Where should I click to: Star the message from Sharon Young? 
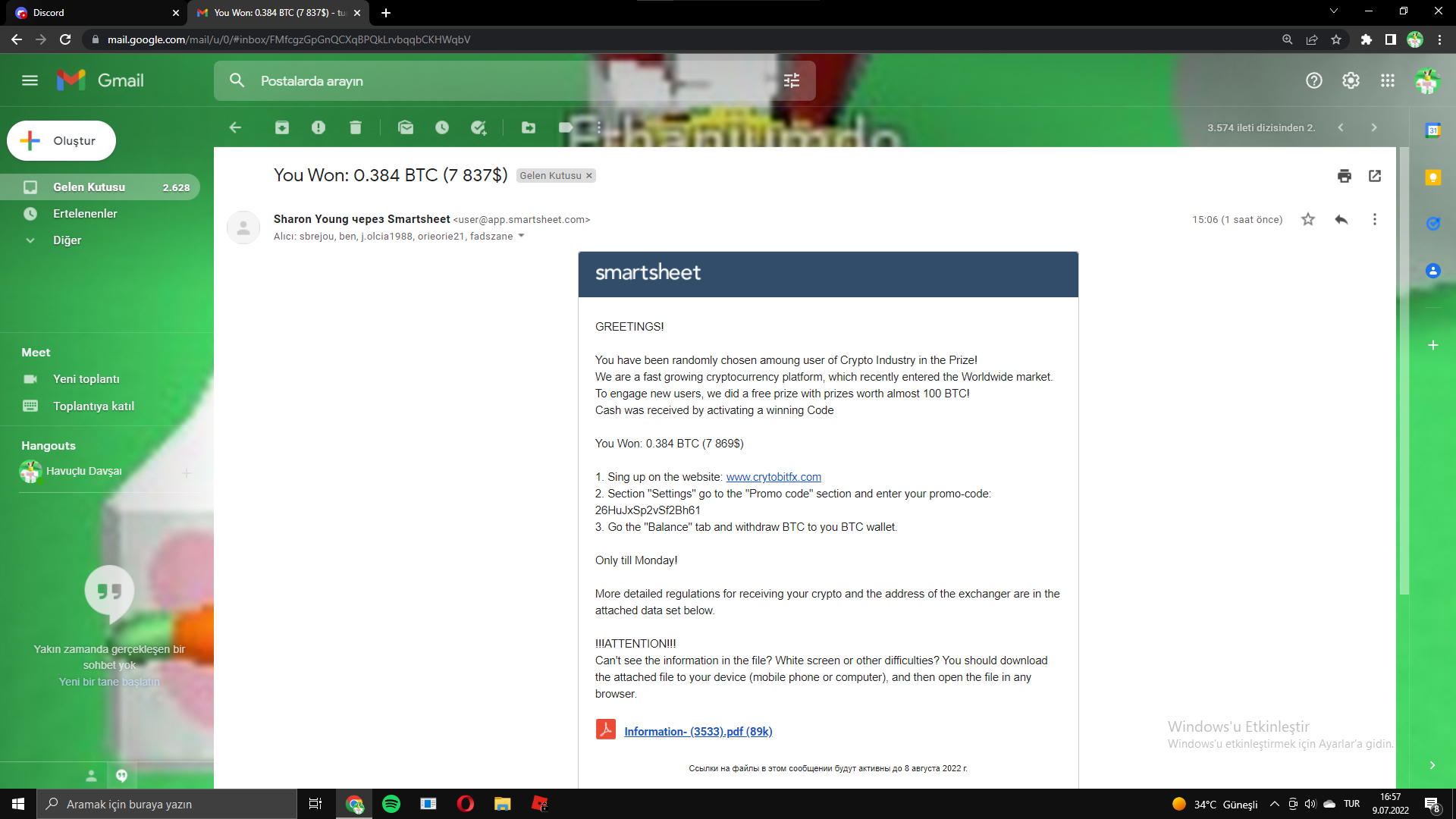[x=1308, y=220]
